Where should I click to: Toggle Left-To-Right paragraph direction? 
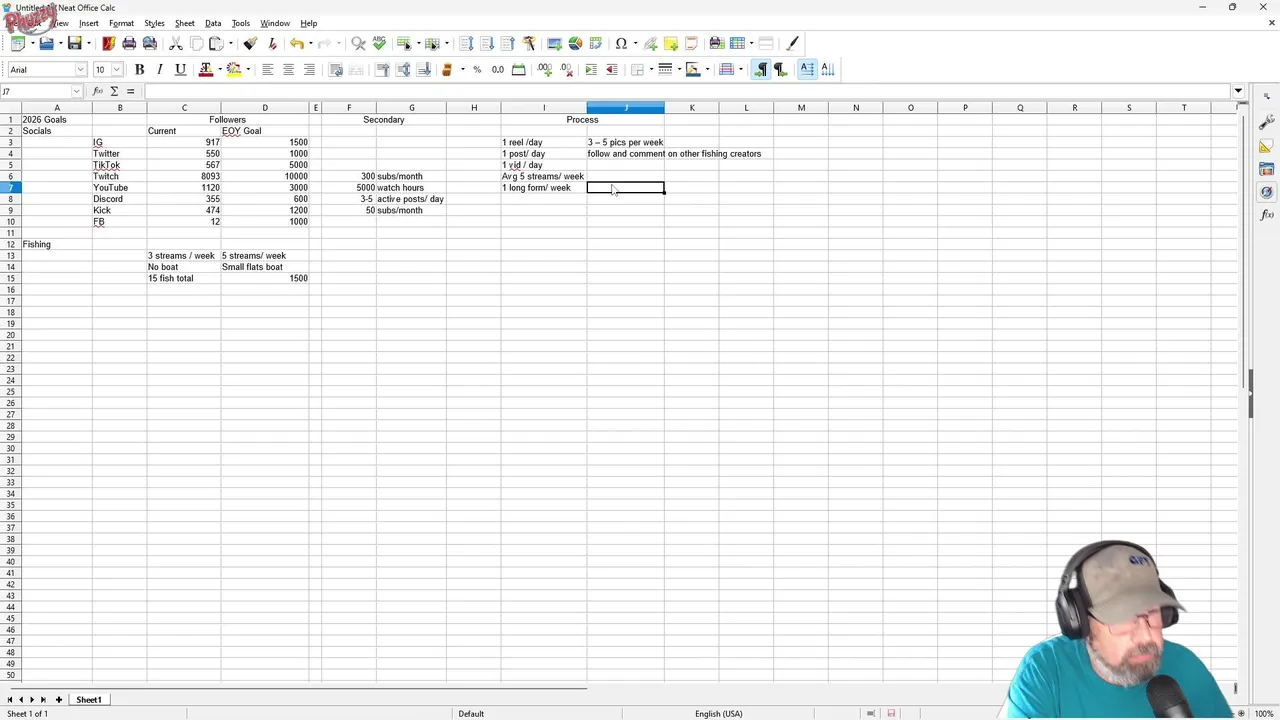tap(761, 69)
